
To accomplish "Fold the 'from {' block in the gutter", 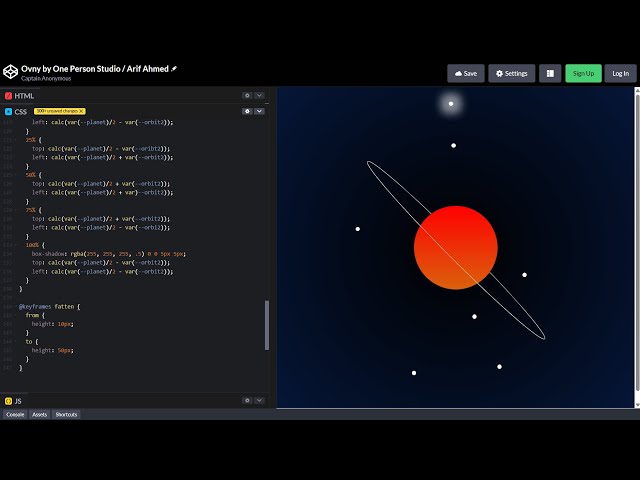I will coord(16,315).
